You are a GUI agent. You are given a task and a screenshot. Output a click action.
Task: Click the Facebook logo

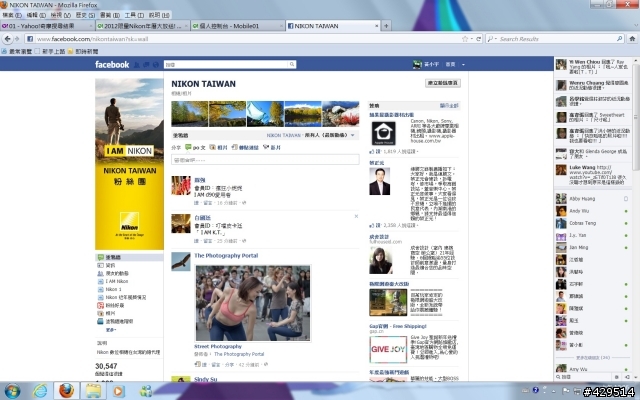pos(112,64)
